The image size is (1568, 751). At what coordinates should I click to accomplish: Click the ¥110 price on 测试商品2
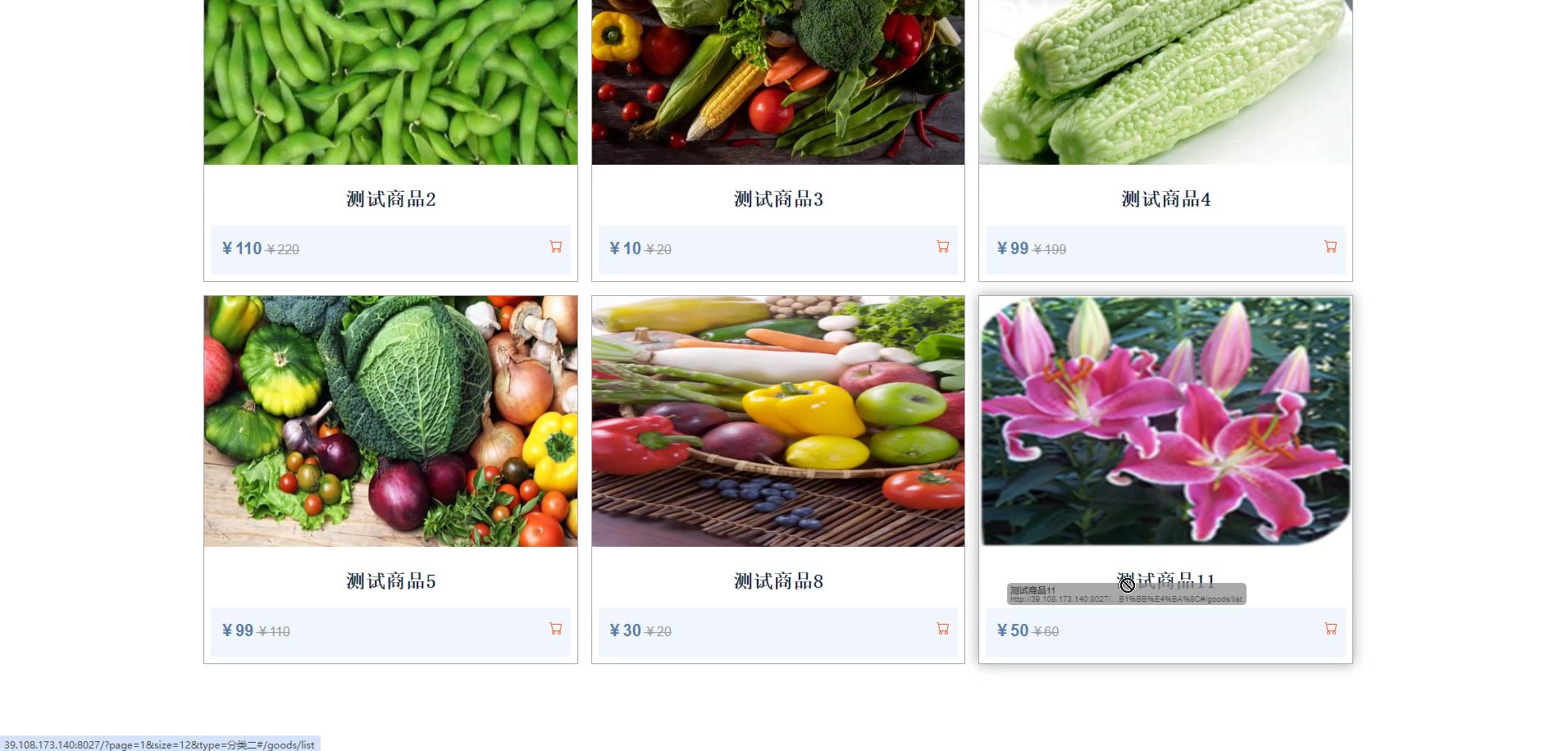point(242,248)
